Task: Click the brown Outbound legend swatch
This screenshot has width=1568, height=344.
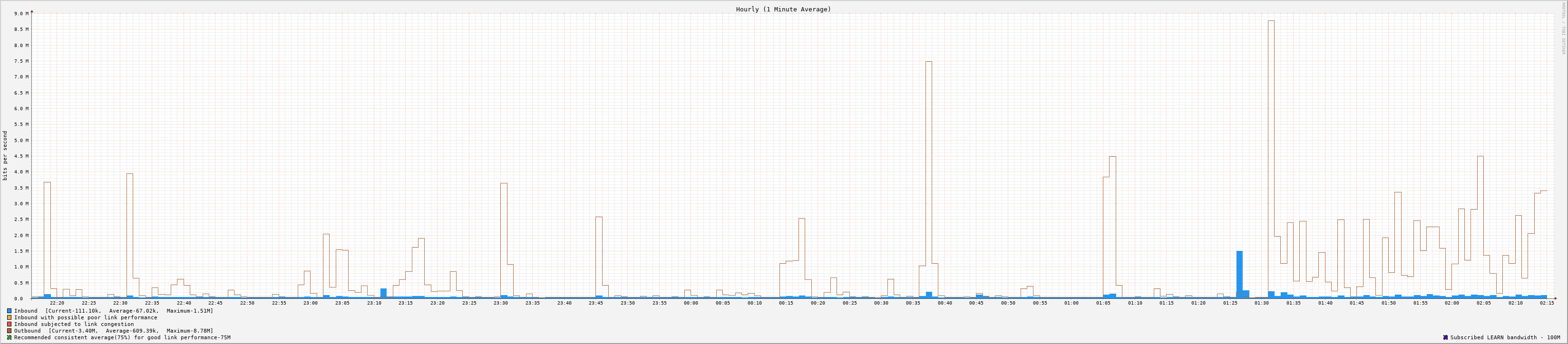Action: click(x=9, y=331)
